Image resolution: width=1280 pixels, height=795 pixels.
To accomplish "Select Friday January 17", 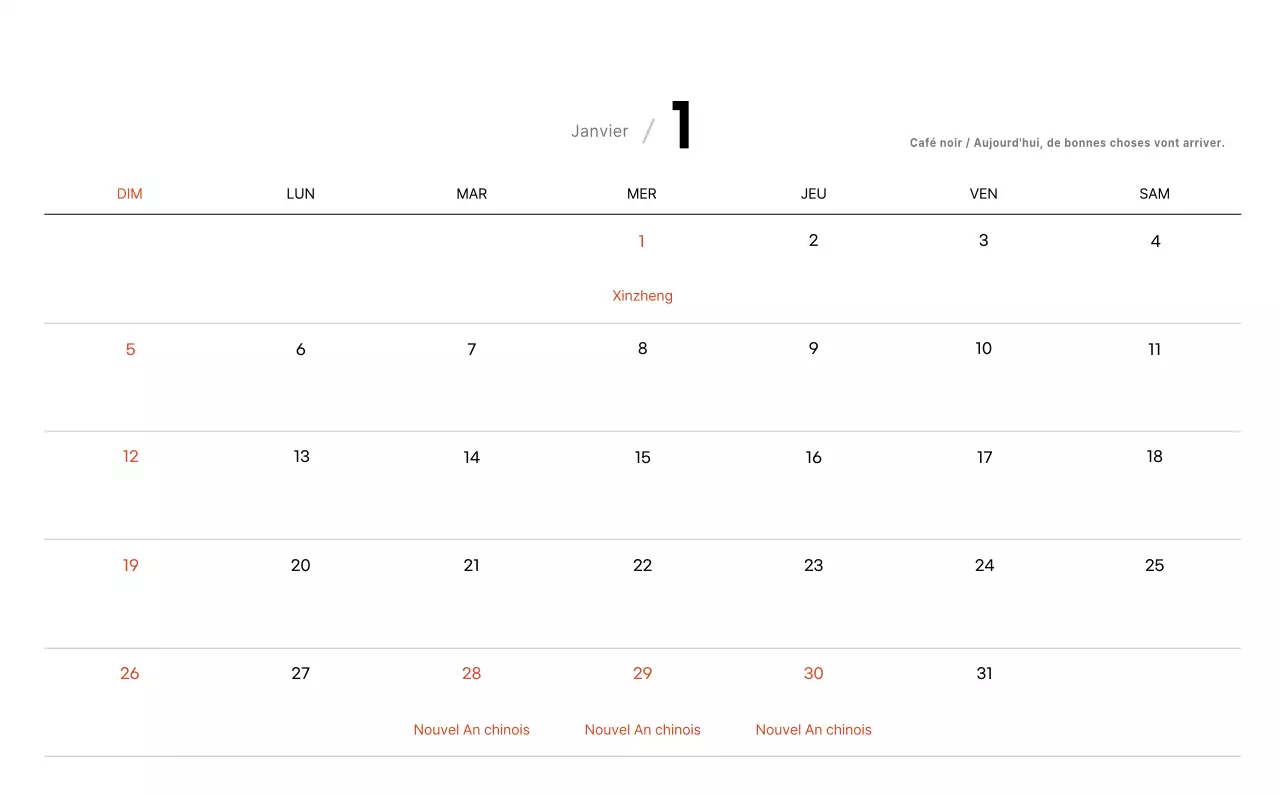I will pos(984,458).
